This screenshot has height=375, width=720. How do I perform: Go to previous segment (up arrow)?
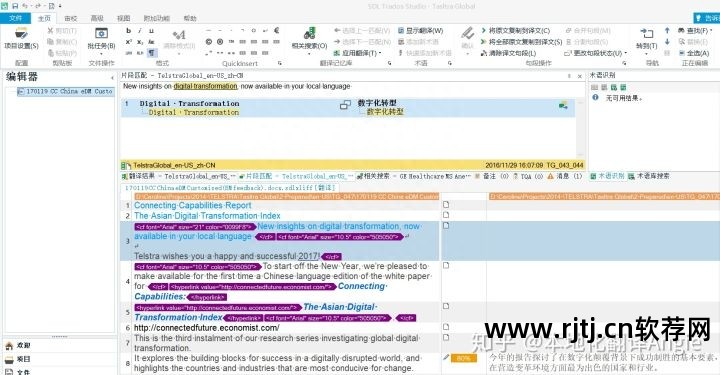click(667, 31)
